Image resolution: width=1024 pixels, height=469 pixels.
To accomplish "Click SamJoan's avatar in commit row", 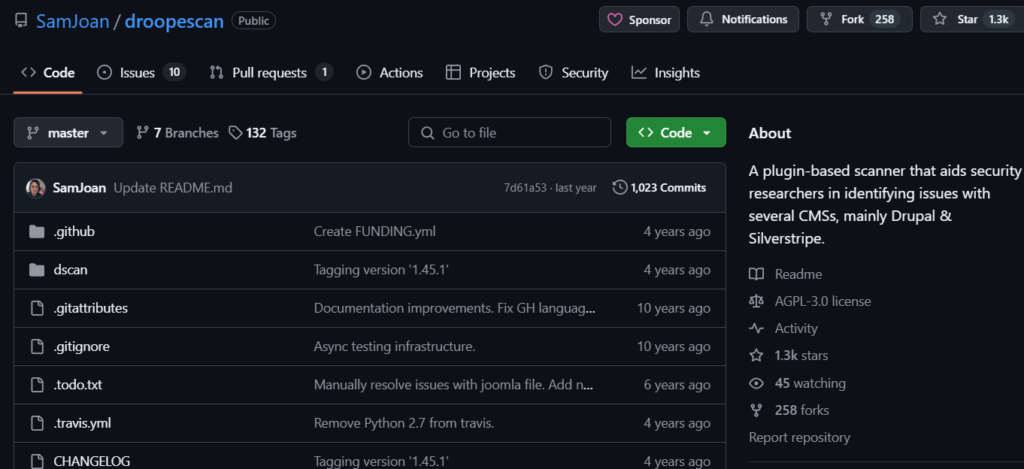I will pyautogui.click(x=36, y=188).
